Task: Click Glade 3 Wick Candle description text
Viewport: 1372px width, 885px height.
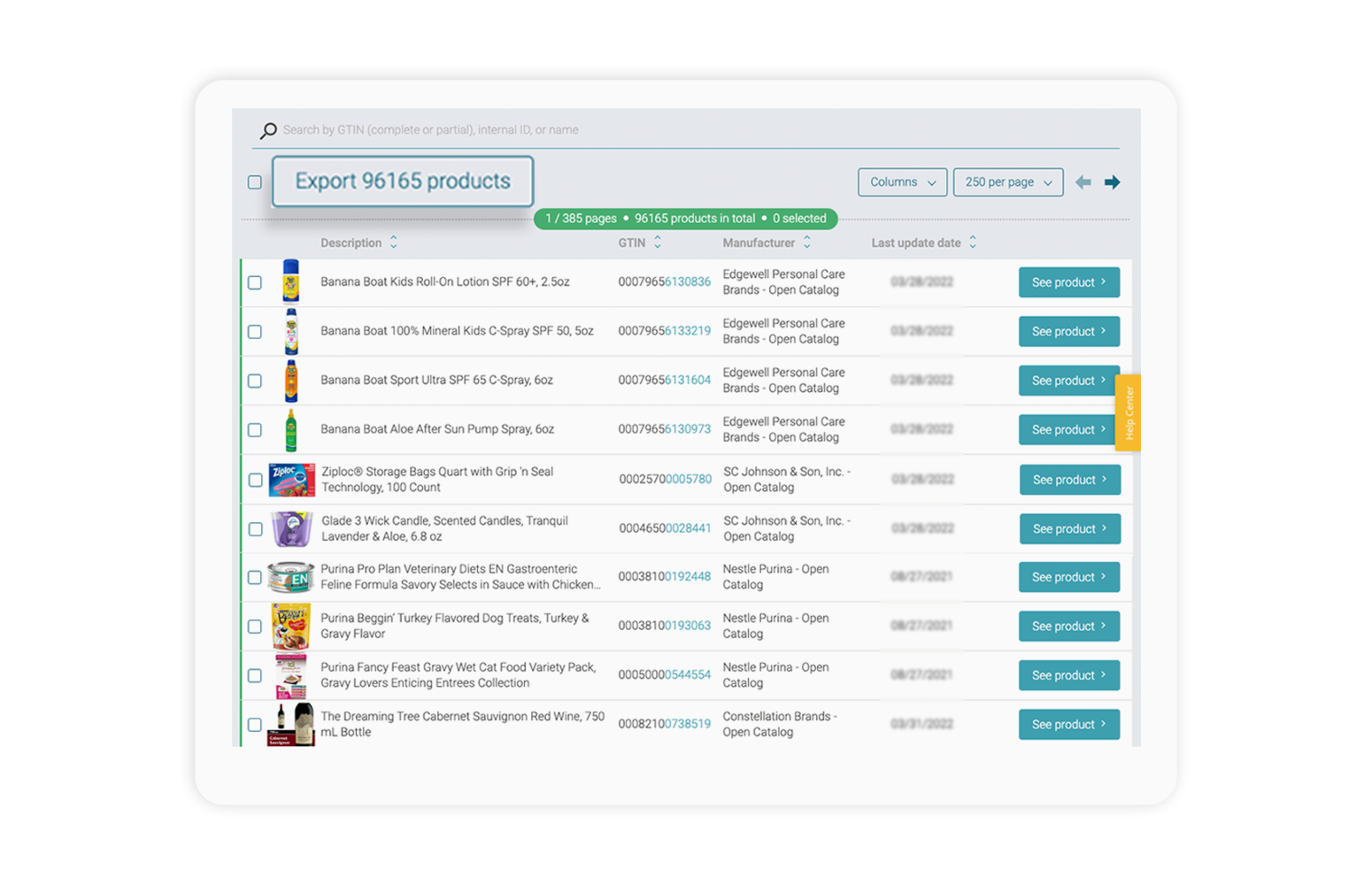Action: point(444,528)
